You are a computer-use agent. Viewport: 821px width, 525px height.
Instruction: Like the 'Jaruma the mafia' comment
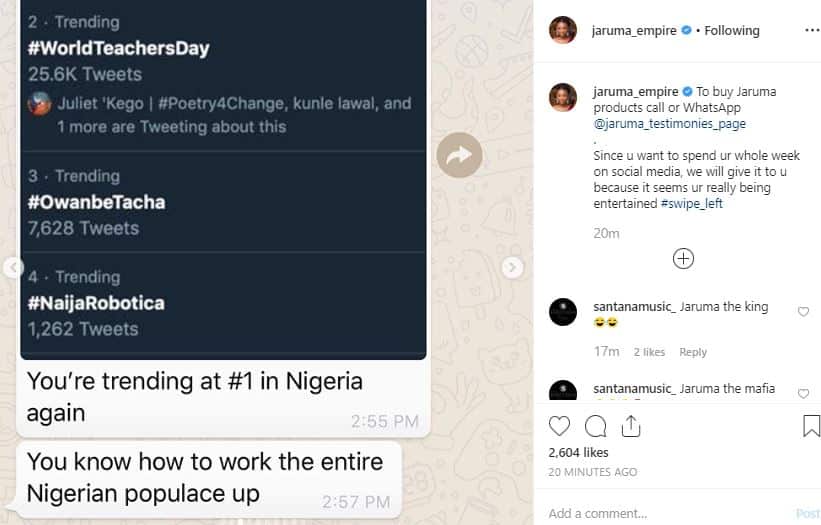click(803, 394)
